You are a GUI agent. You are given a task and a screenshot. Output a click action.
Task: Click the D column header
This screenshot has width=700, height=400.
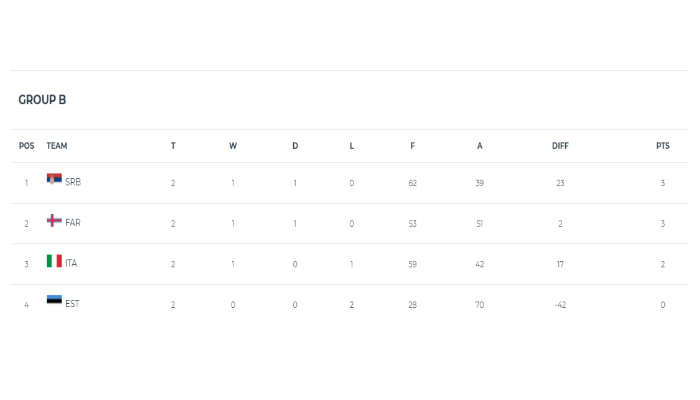coord(295,146)
